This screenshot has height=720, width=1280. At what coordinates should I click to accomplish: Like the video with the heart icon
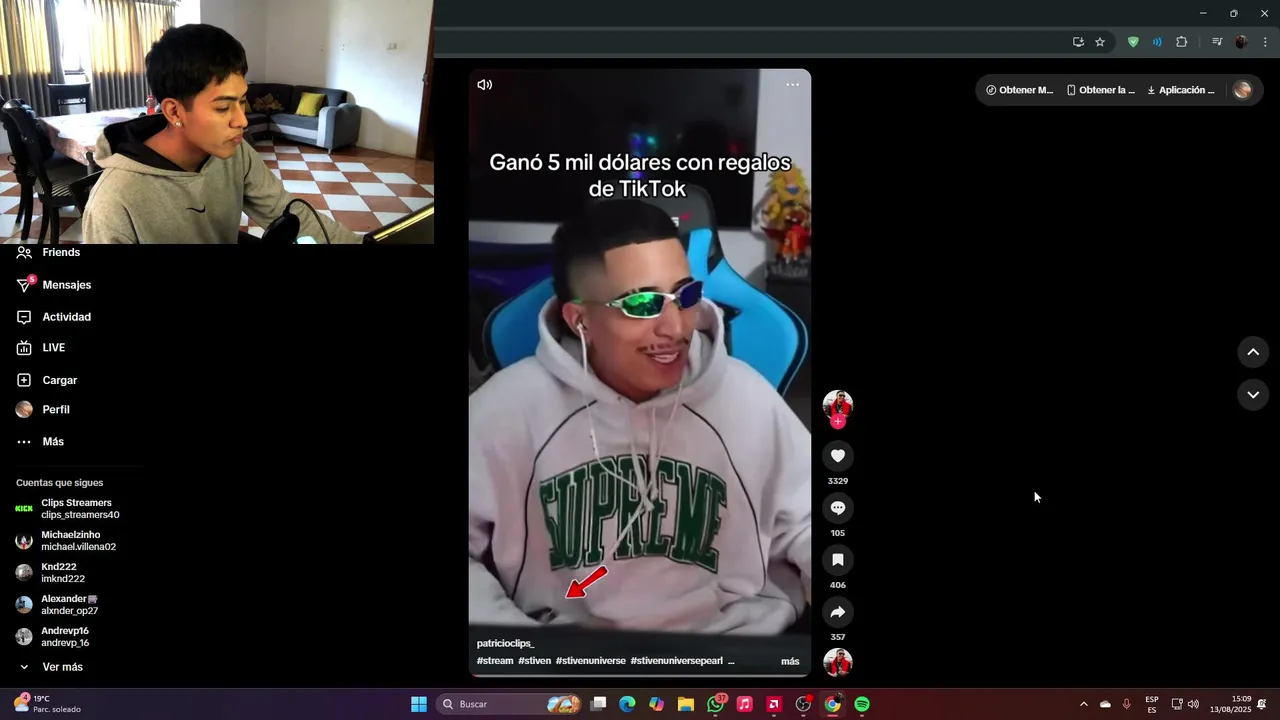click(x=838, y=456)
